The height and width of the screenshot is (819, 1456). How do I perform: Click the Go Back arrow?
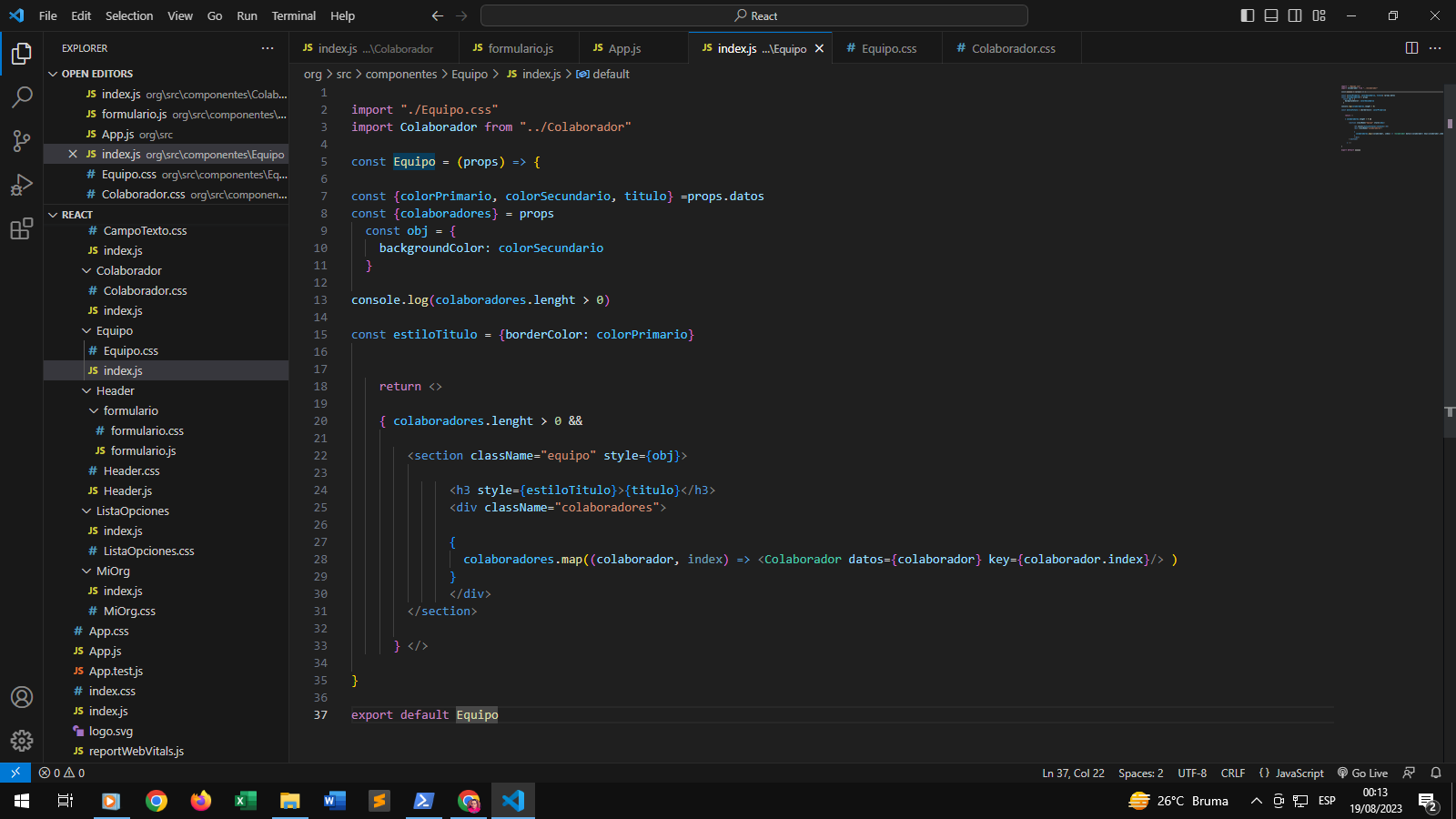click(x=438, y=15)
